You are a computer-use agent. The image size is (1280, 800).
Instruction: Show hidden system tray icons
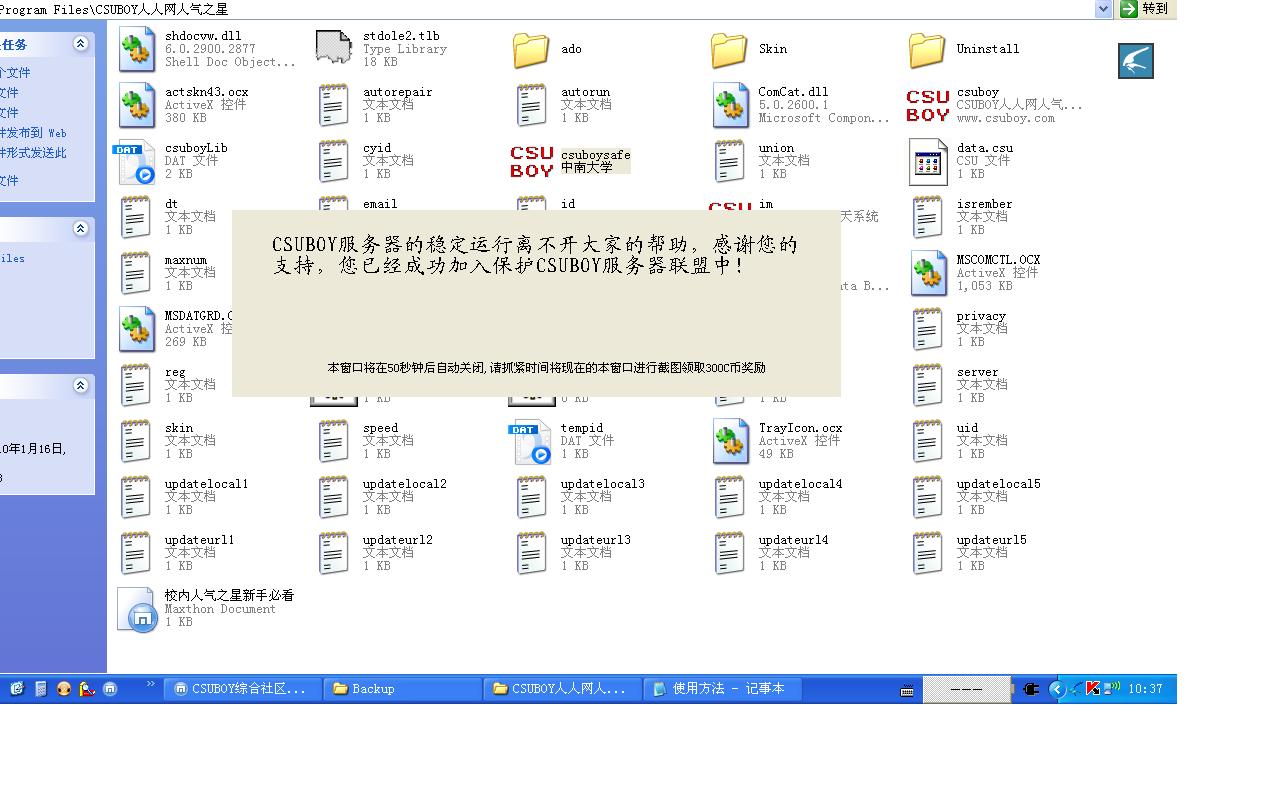(x=1056, y=689)
